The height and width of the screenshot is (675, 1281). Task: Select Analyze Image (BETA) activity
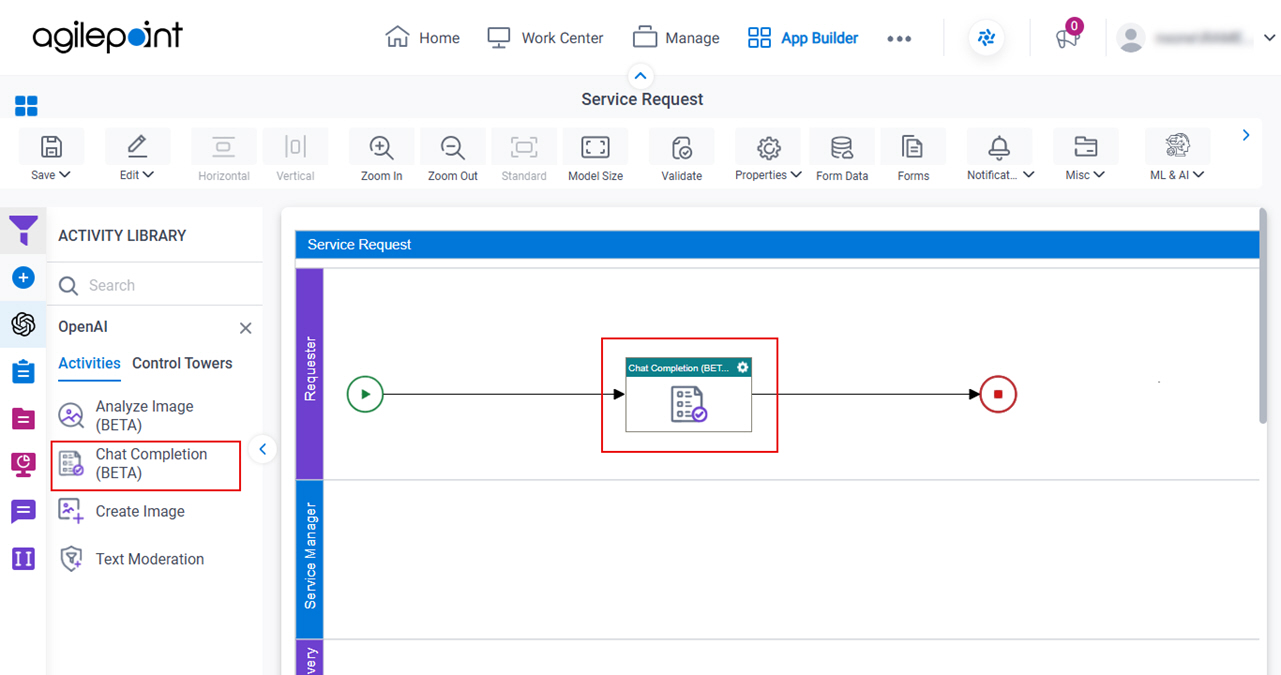(x=146, y=416)
